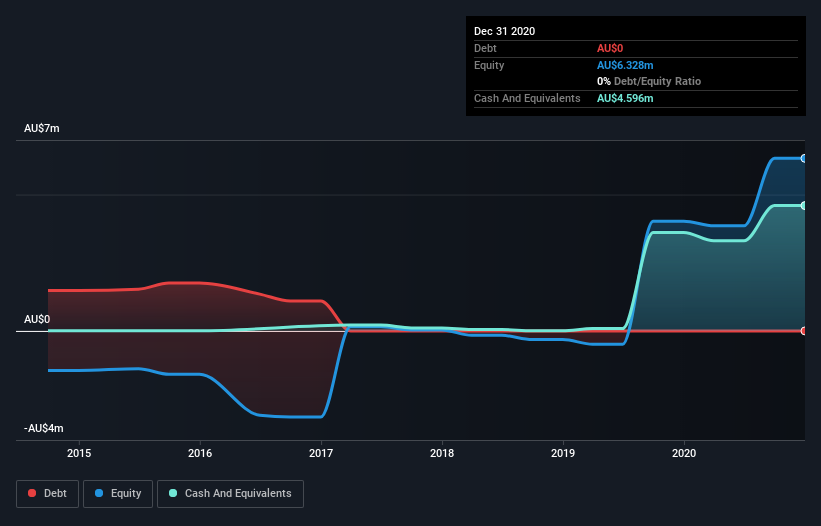This screenshot has width=821, height=526.
Task: Click the teal Cash And Equivalents legend dot
Action: (x=173, y=493)
